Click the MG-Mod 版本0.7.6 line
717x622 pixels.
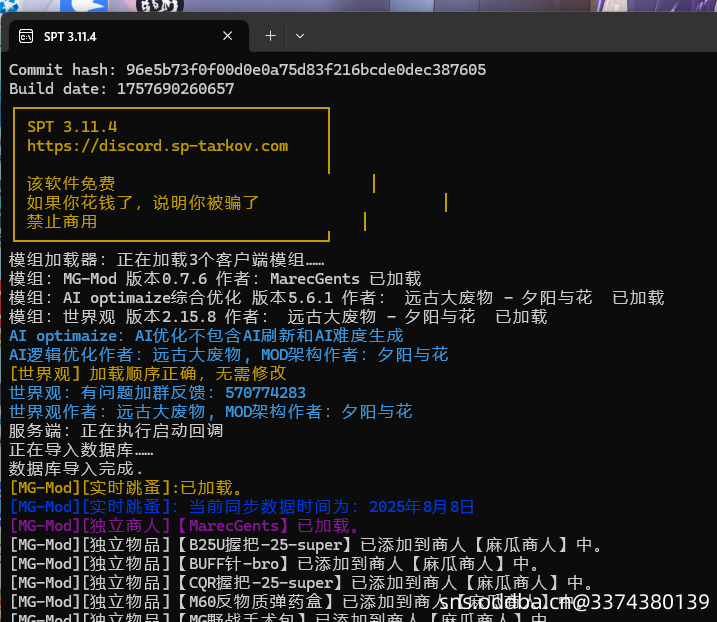point(215,279)
